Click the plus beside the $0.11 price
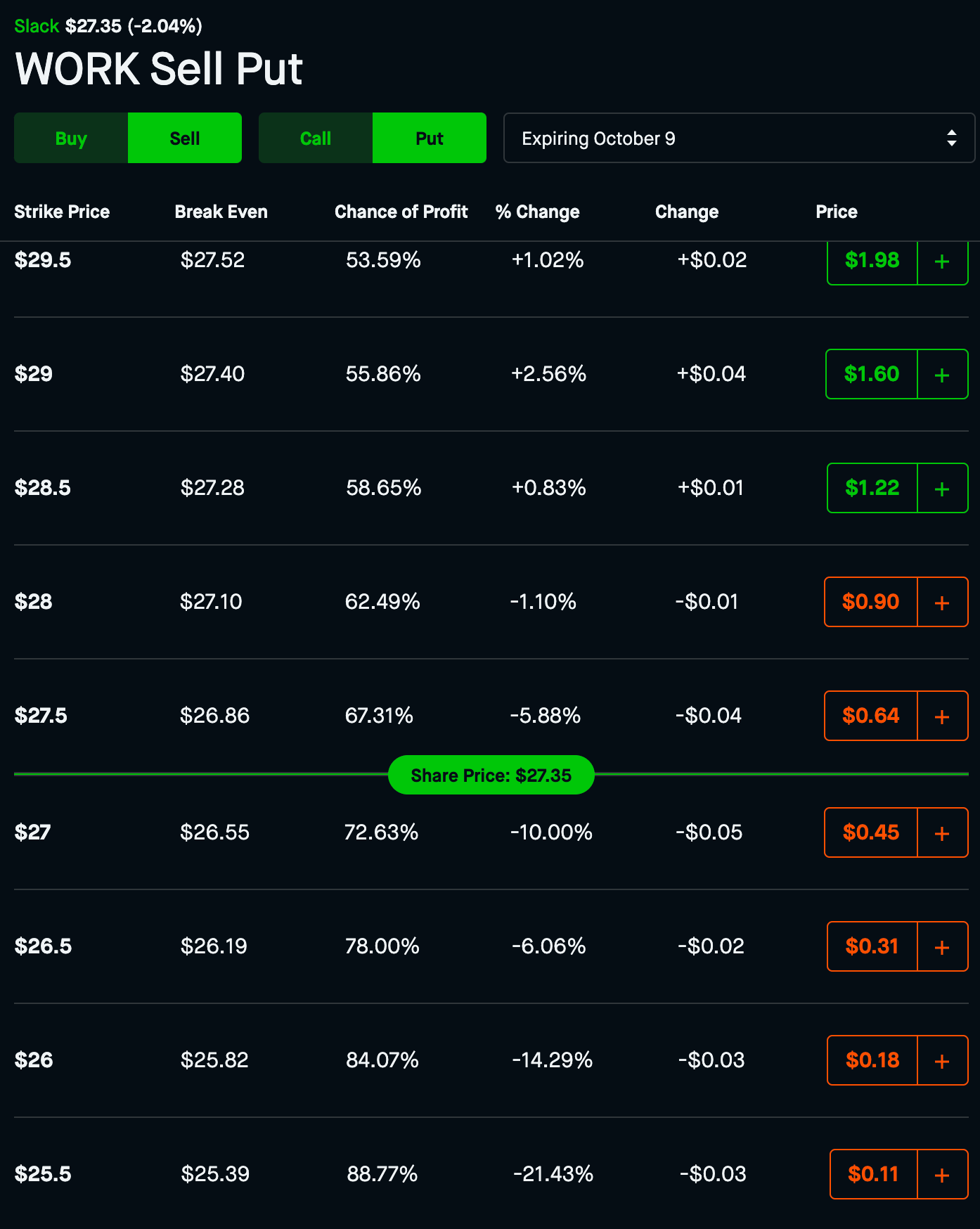 943,1174
